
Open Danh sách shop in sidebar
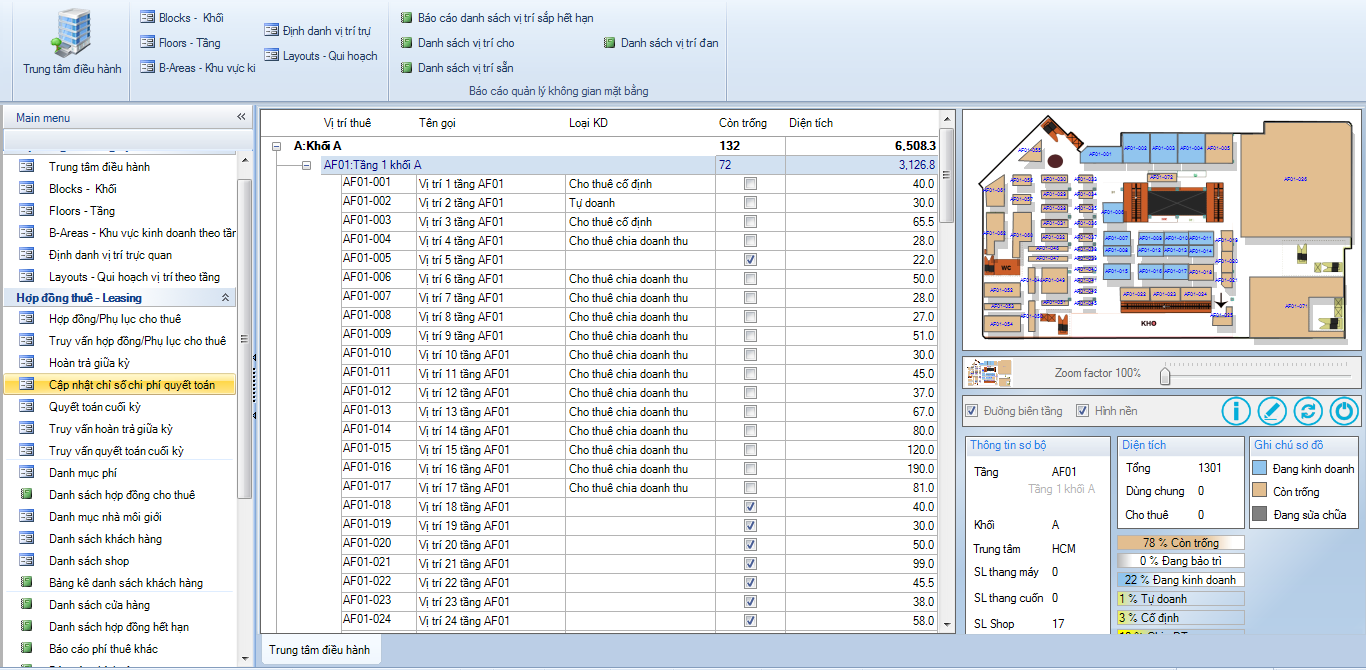point(89,561)
